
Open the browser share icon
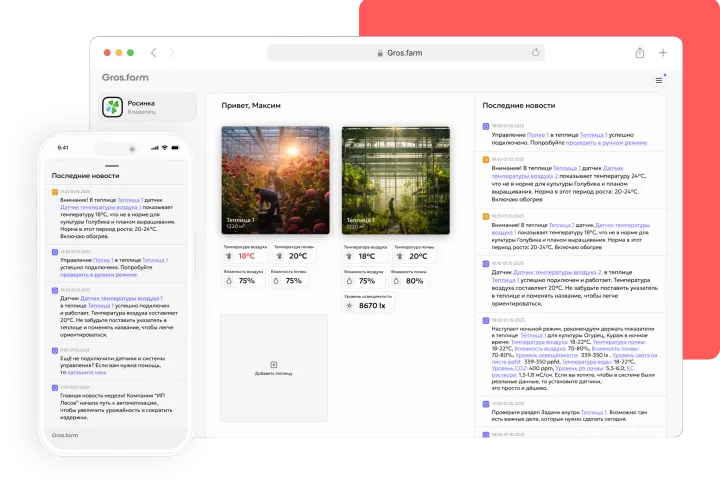tap(640, 53)
